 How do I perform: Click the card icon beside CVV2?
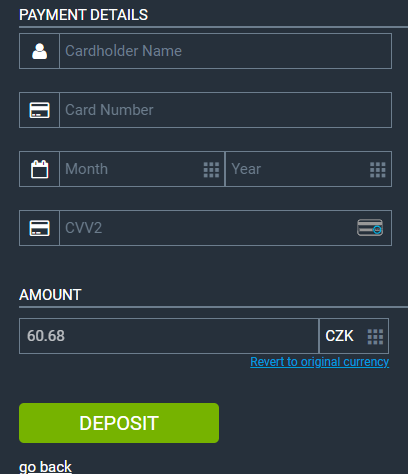[39, 228]
